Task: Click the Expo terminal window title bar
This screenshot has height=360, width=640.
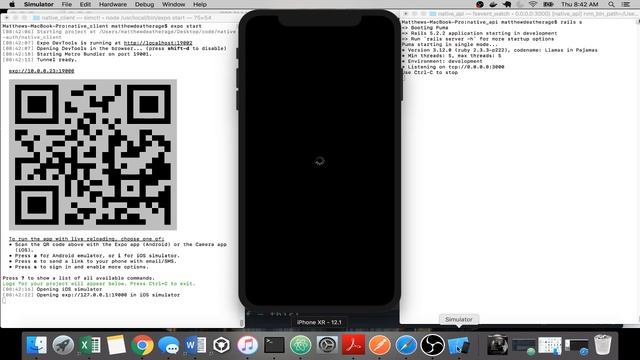Action: coord(122,18)
